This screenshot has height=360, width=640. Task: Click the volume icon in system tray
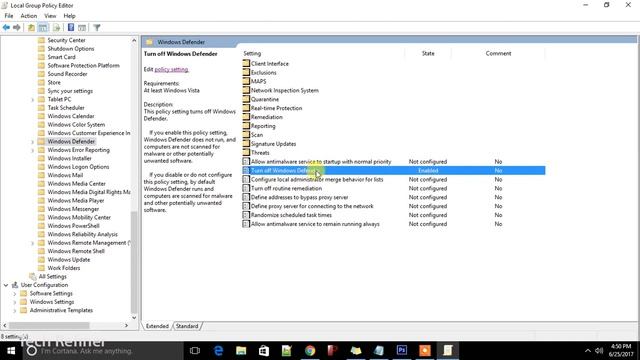tap(599, 351)
